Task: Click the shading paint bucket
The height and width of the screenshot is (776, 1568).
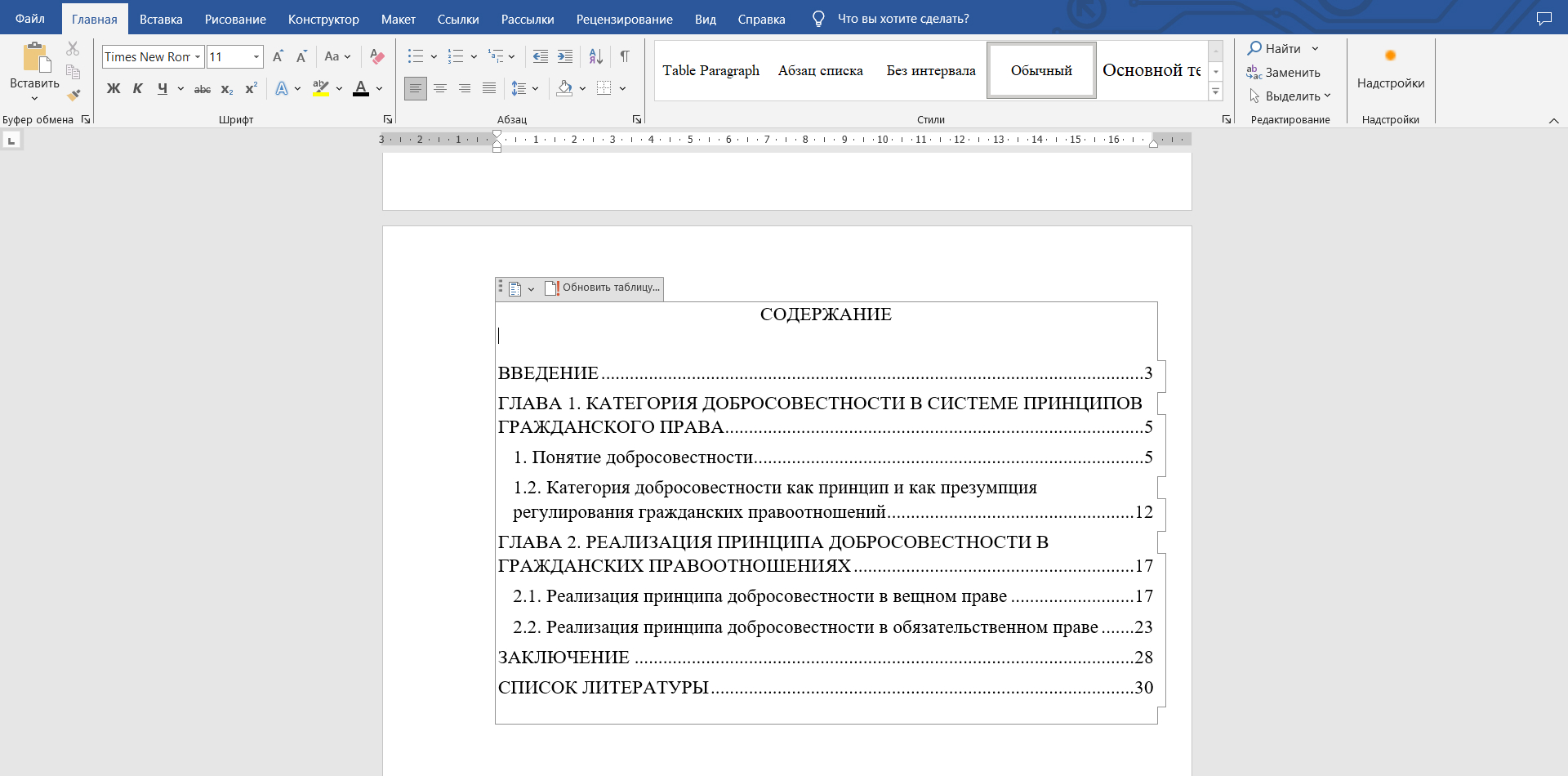Action: [564, 88]
